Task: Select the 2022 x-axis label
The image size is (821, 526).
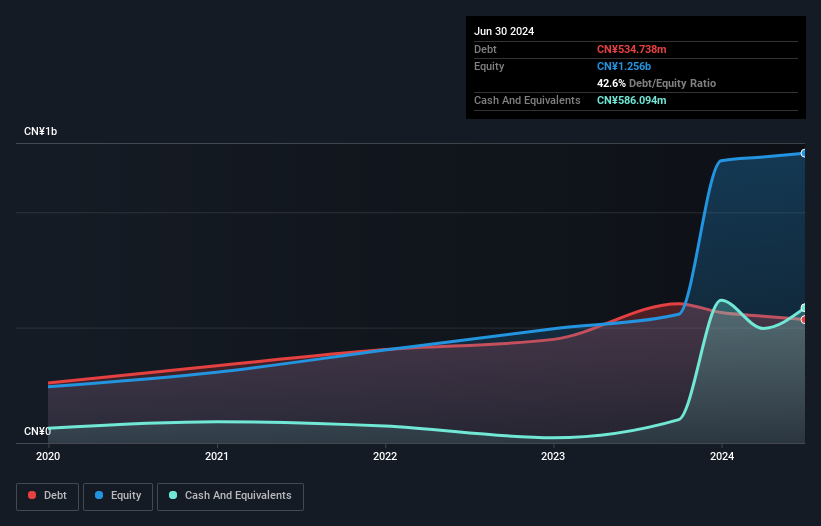Action: point(385,456)
